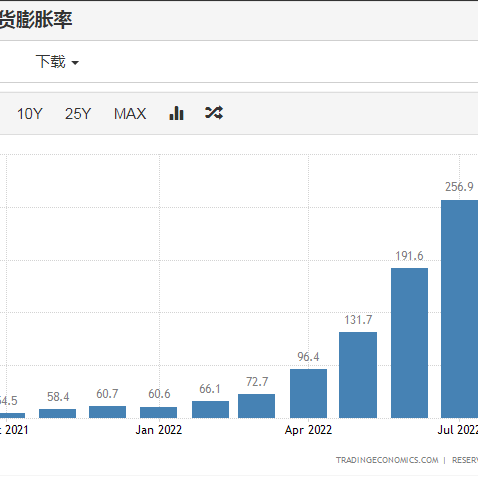Click the bar labeled 131.7
The width and height of the screenshot is (478, 478).
tap(358, 375)
